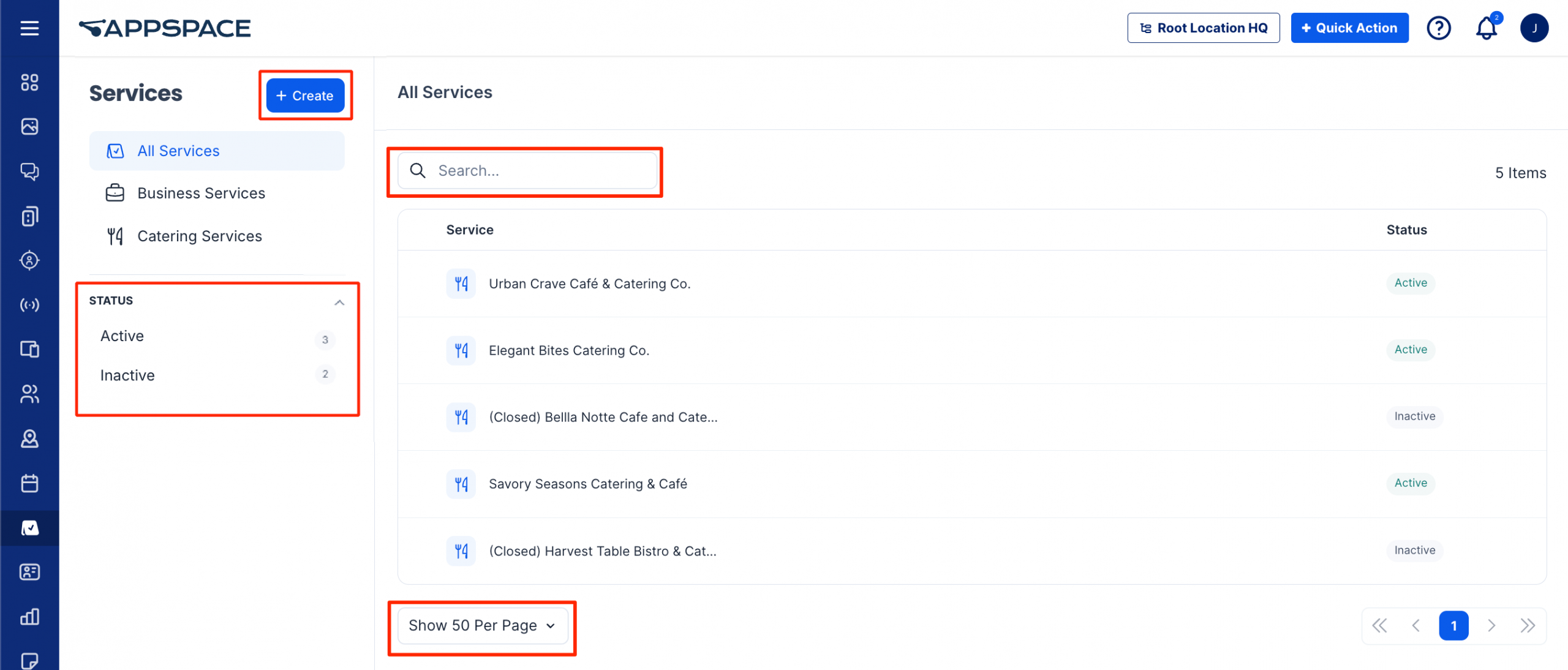This screenshot has height=670, width=1568.
Task: Open the dashboard grid icon in sidebar
Action: click(29, 82)
